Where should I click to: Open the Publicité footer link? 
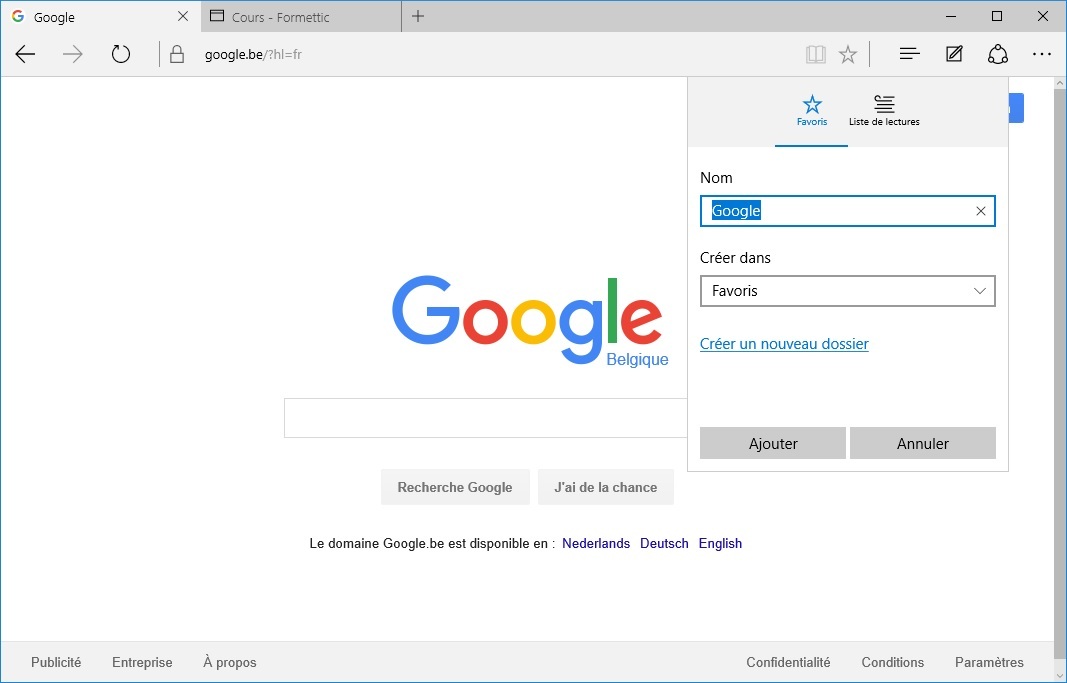click(56, 663)
